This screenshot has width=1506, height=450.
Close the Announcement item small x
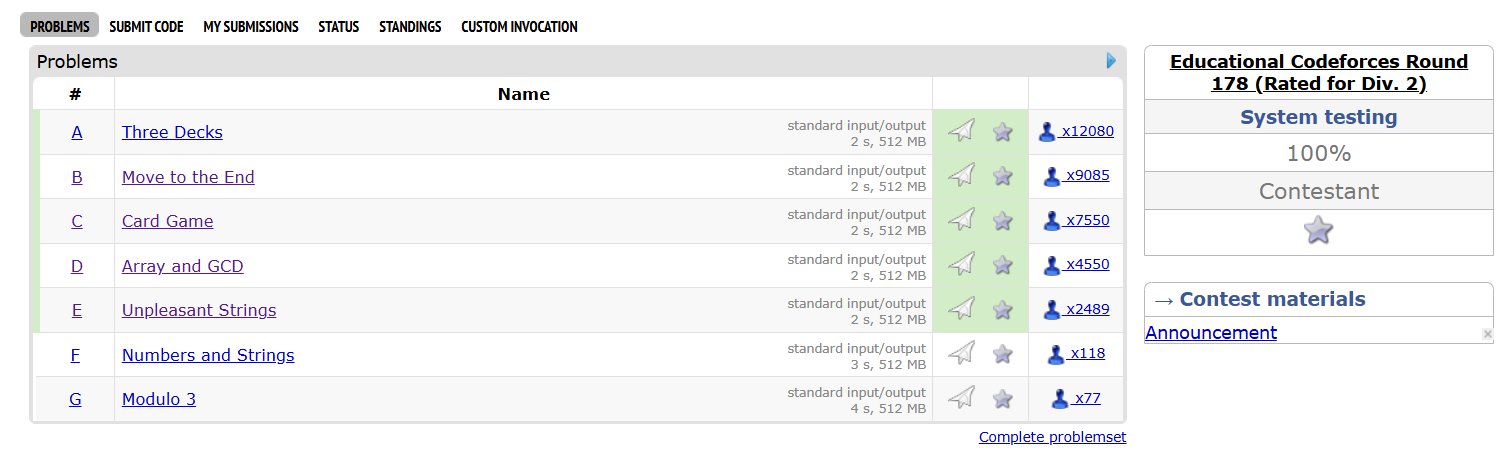point(1487,334)
